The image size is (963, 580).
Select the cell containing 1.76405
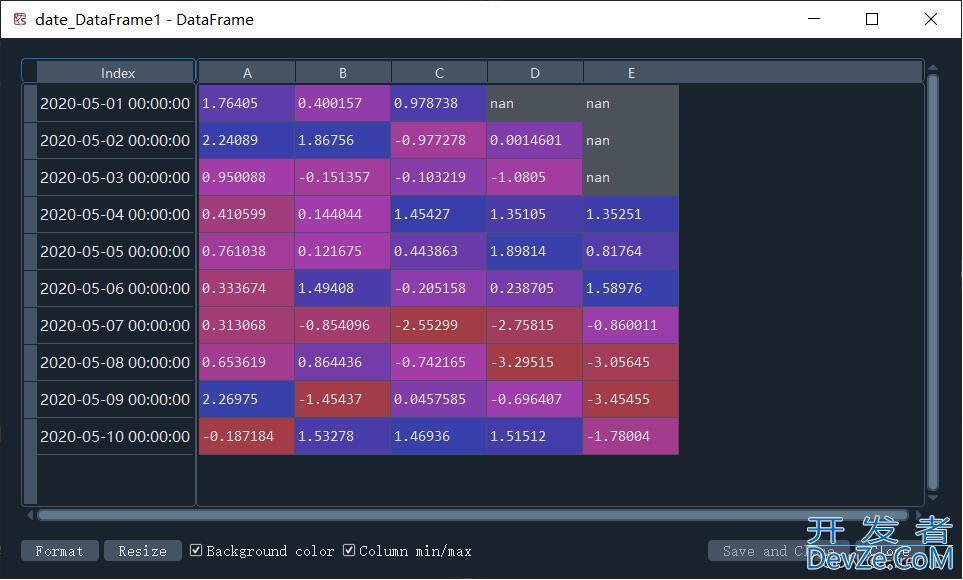click(x=246, y=103)
